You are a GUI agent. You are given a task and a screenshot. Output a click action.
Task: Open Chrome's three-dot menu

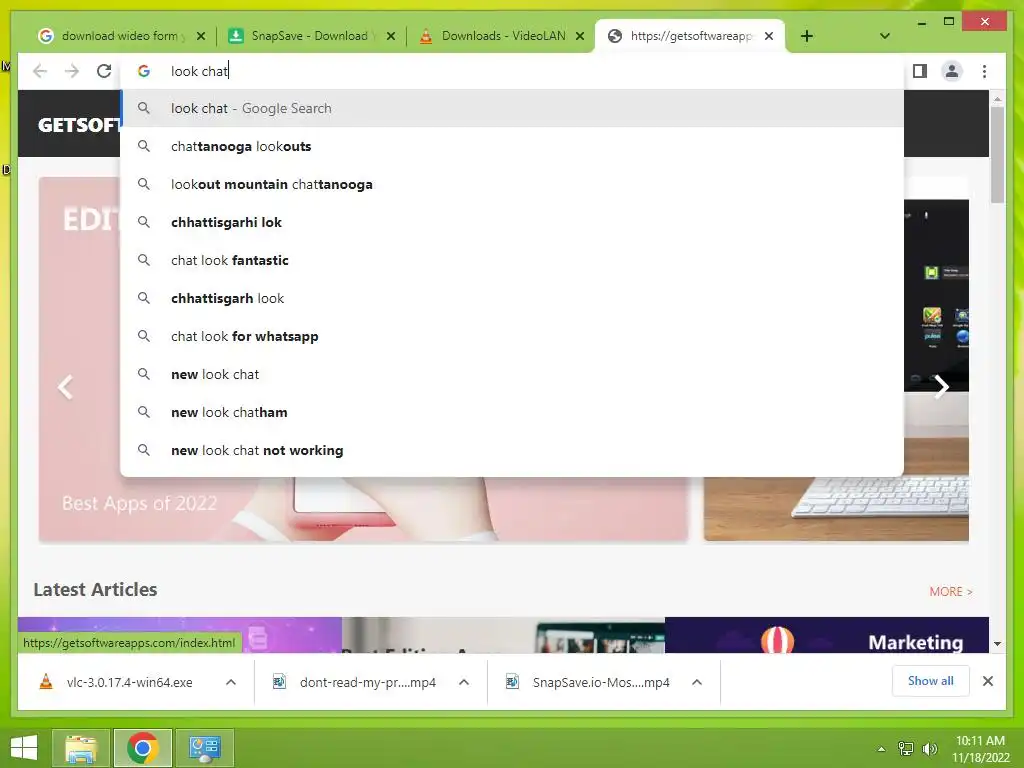[x=984, y=71]
